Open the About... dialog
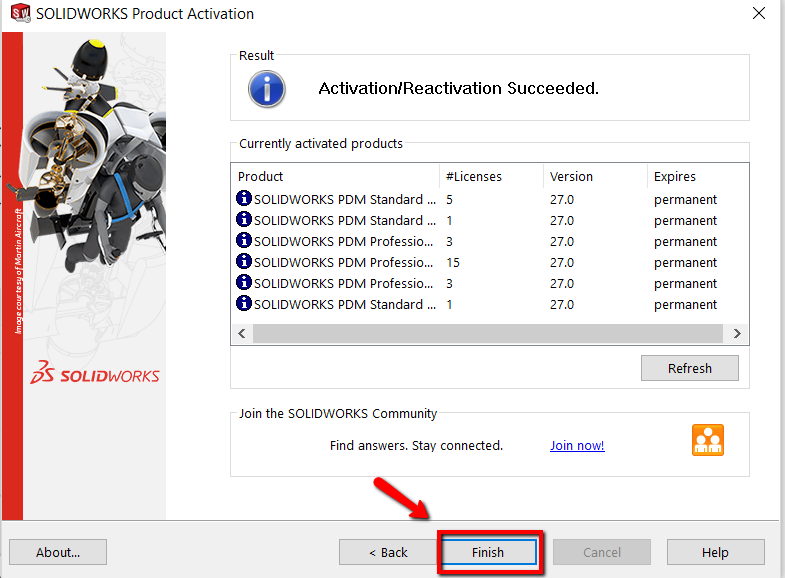This screenshot has width=785, height=578. pyautogui.click(x=58, y=552)
